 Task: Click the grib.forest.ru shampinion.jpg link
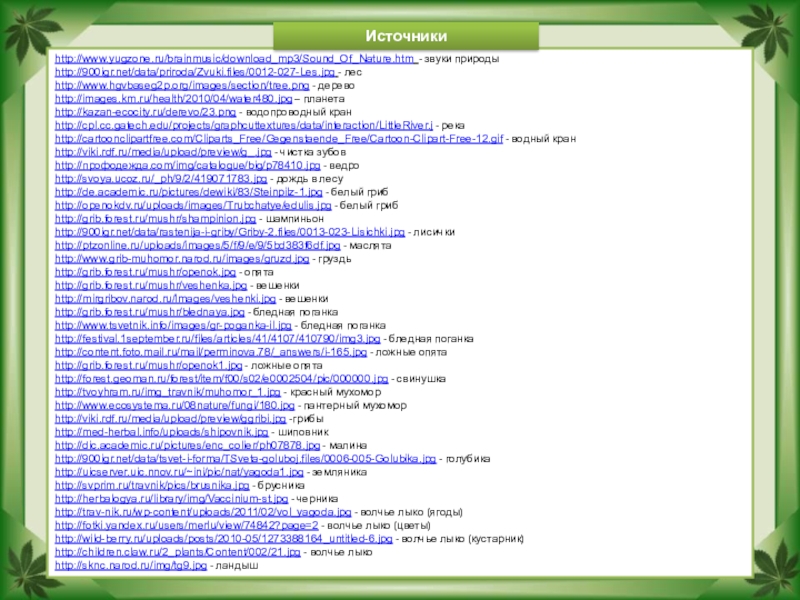(154, 217)
